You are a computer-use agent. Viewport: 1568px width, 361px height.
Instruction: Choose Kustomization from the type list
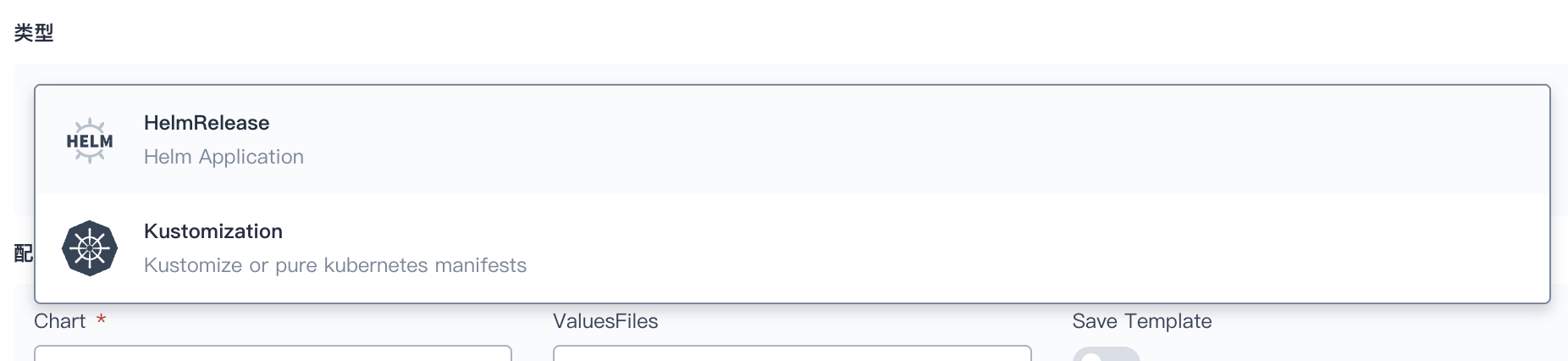213,231
